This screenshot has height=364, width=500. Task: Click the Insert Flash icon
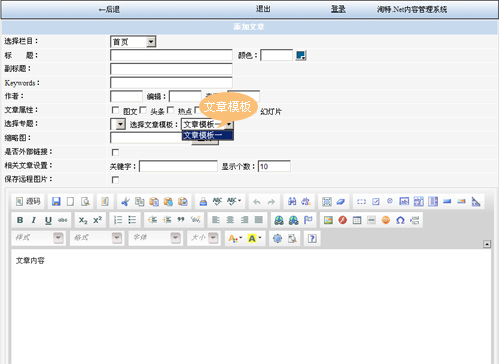343,220
